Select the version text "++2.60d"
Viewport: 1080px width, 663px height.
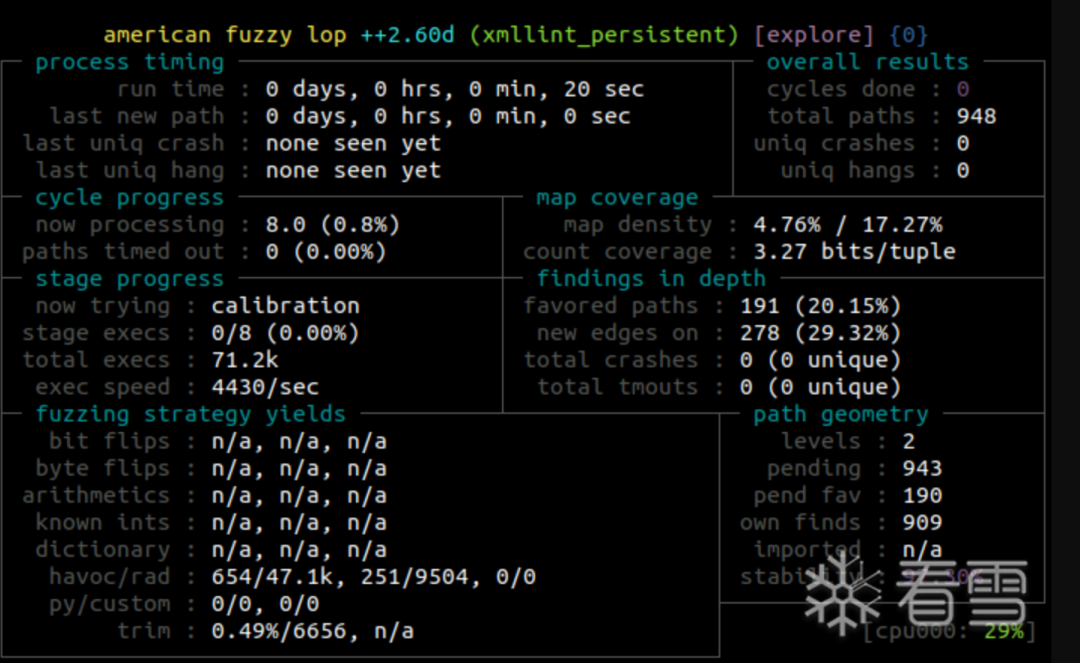(x=407, y=34)
